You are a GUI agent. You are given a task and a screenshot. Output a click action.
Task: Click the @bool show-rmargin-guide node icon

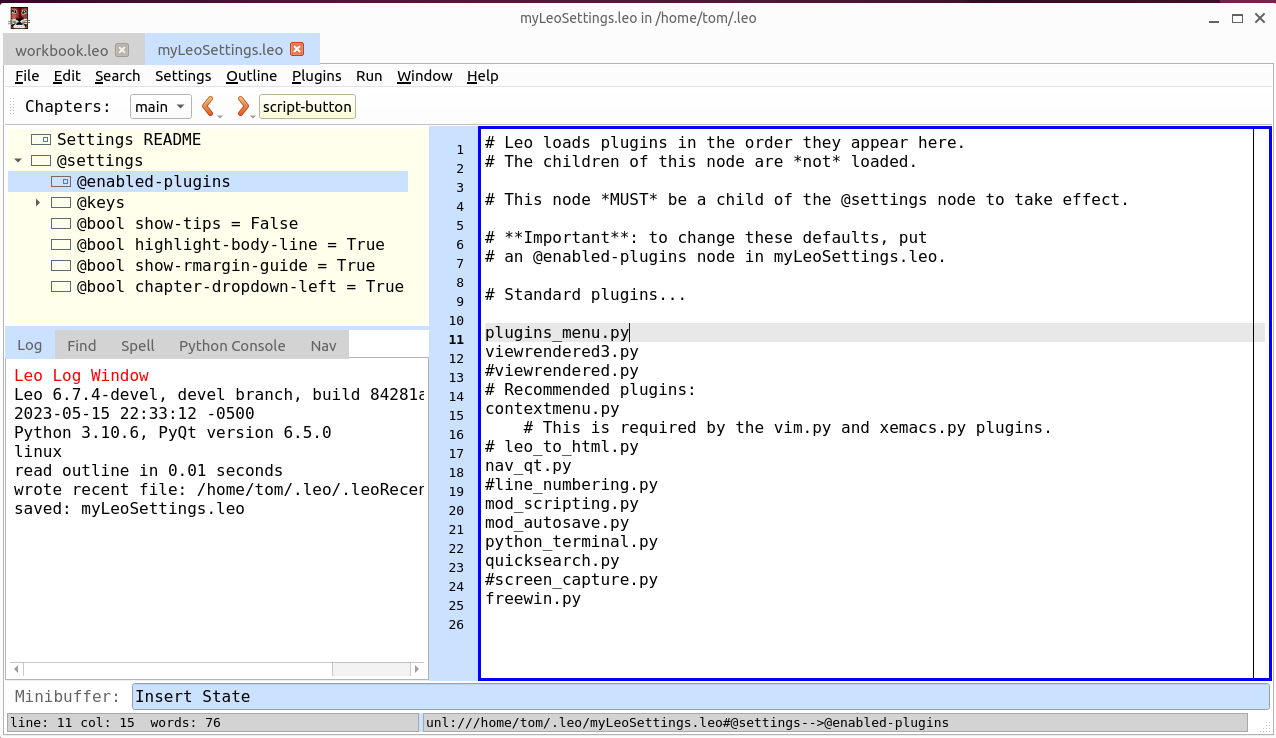(60, 265)
